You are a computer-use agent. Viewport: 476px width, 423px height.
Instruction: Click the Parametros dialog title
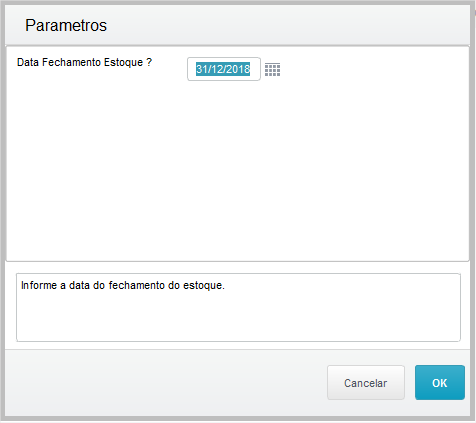coord(66,25)
